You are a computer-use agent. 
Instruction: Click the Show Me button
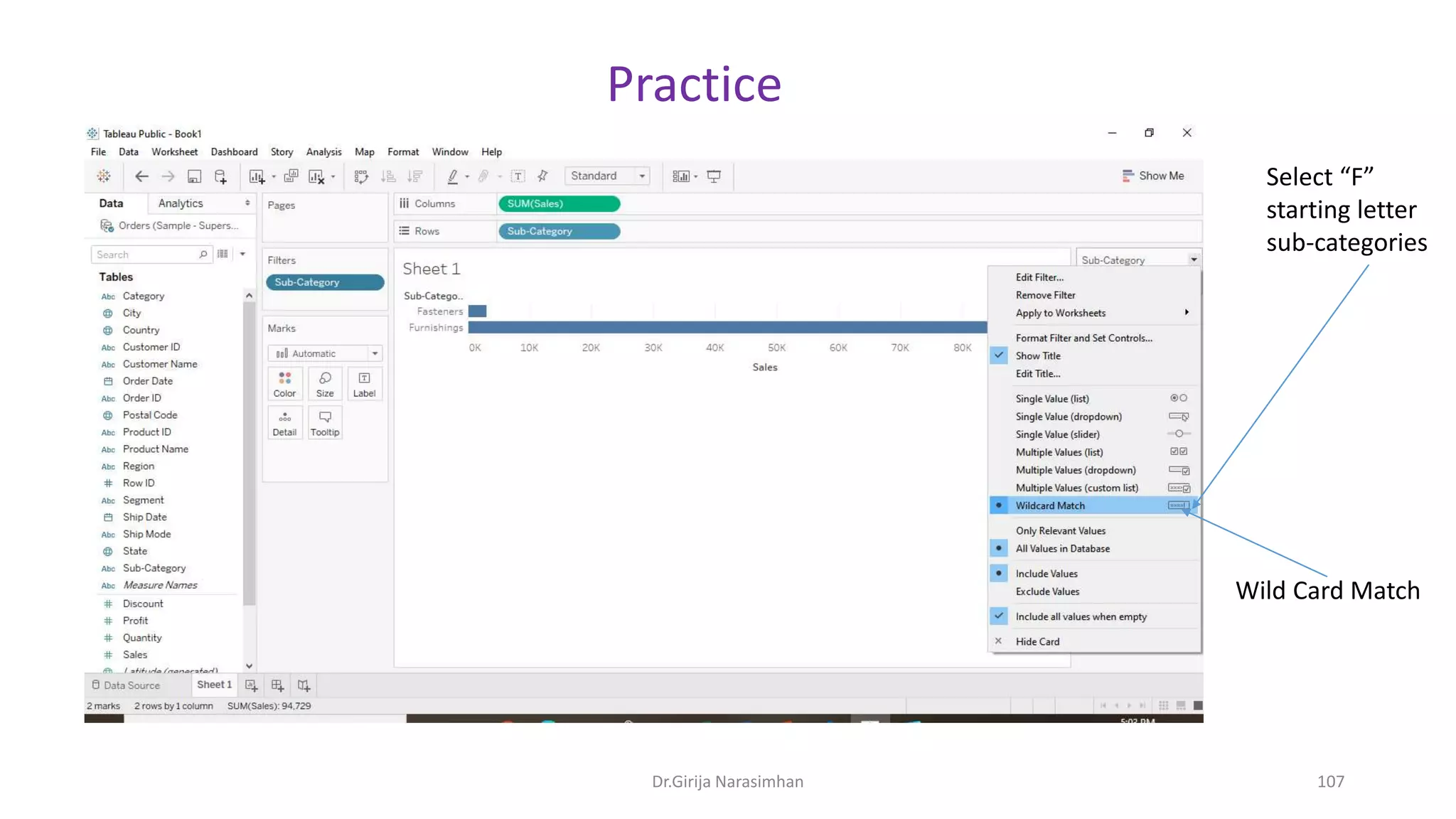coord(1153,176)
